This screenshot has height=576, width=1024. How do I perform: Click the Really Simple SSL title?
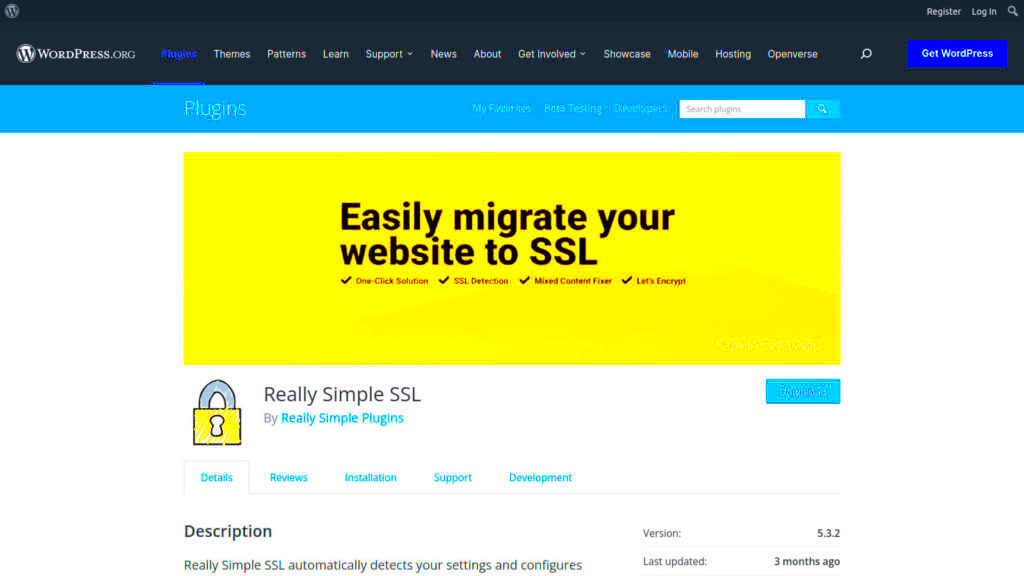click(342, 394)
